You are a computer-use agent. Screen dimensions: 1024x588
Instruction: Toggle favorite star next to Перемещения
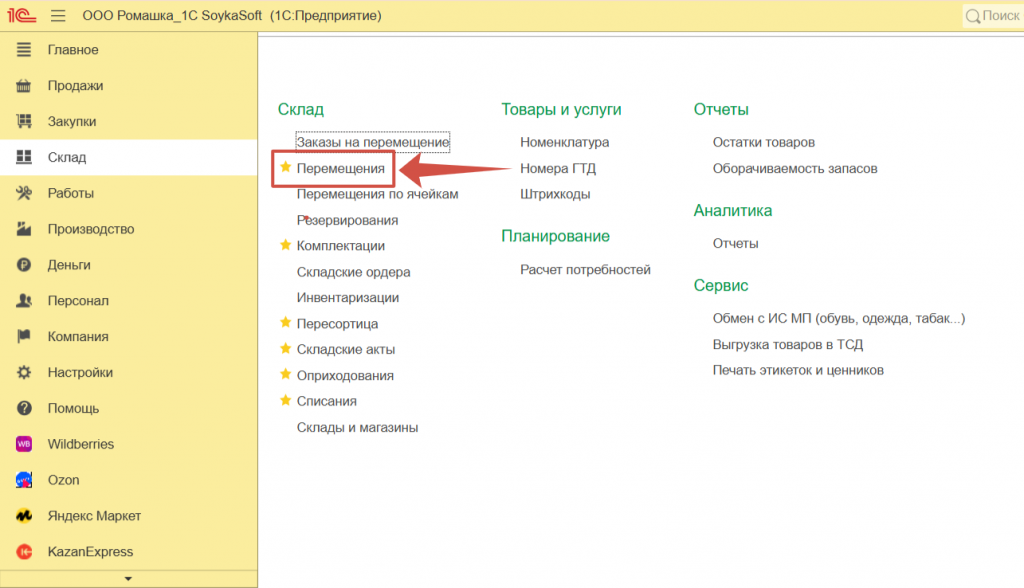click(286, 168)
